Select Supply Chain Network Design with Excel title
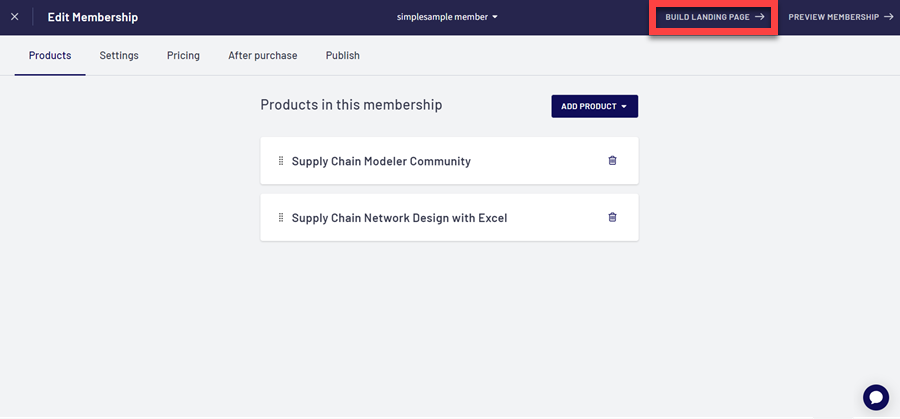Screen dimensions: 900x419 399,218
